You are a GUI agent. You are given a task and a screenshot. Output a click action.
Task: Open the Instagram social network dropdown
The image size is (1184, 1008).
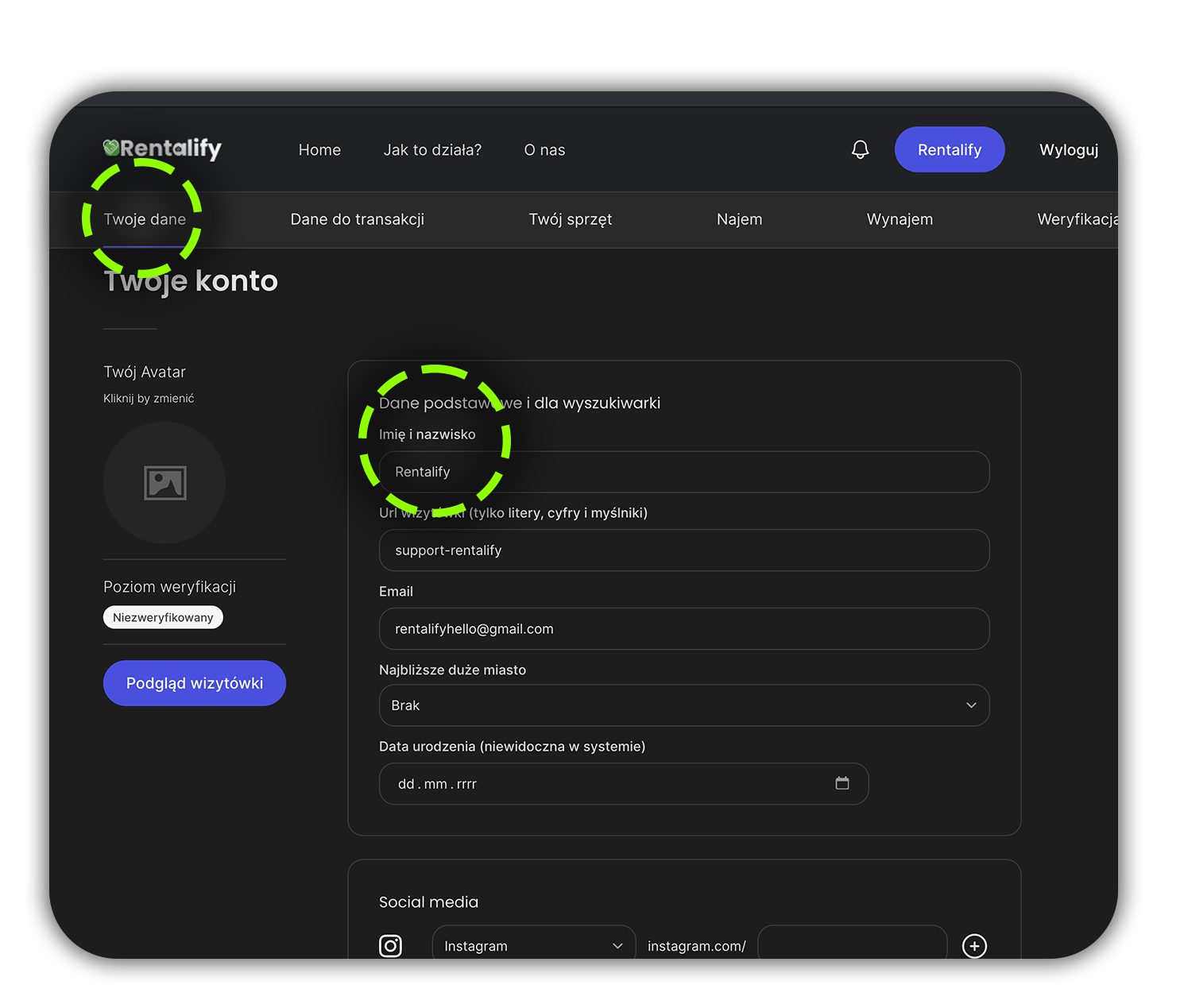[x=533, y=945]
